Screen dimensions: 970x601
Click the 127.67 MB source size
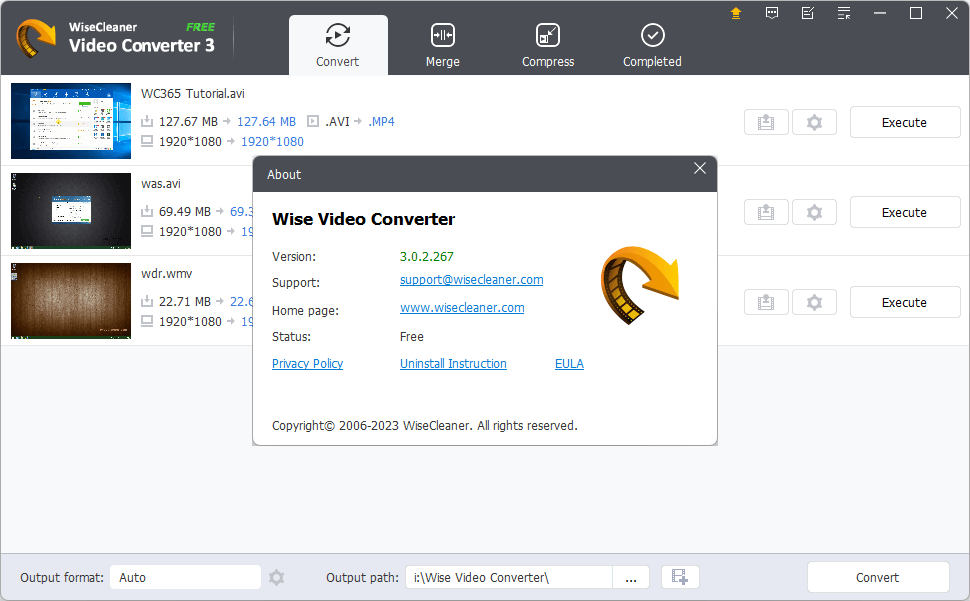[x=189, y=122]
